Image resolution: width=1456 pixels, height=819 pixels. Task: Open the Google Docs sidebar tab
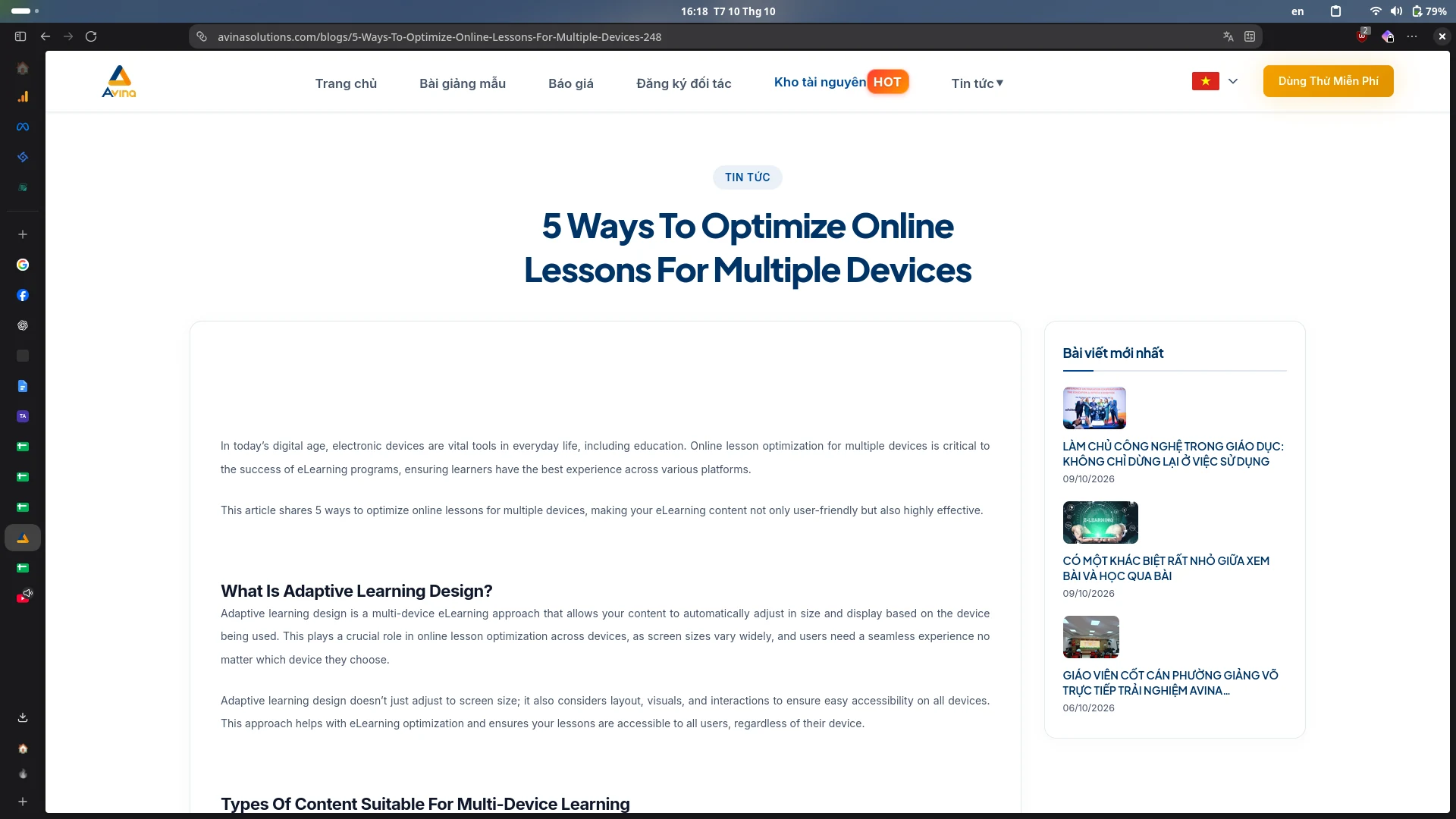click(23, 386)
